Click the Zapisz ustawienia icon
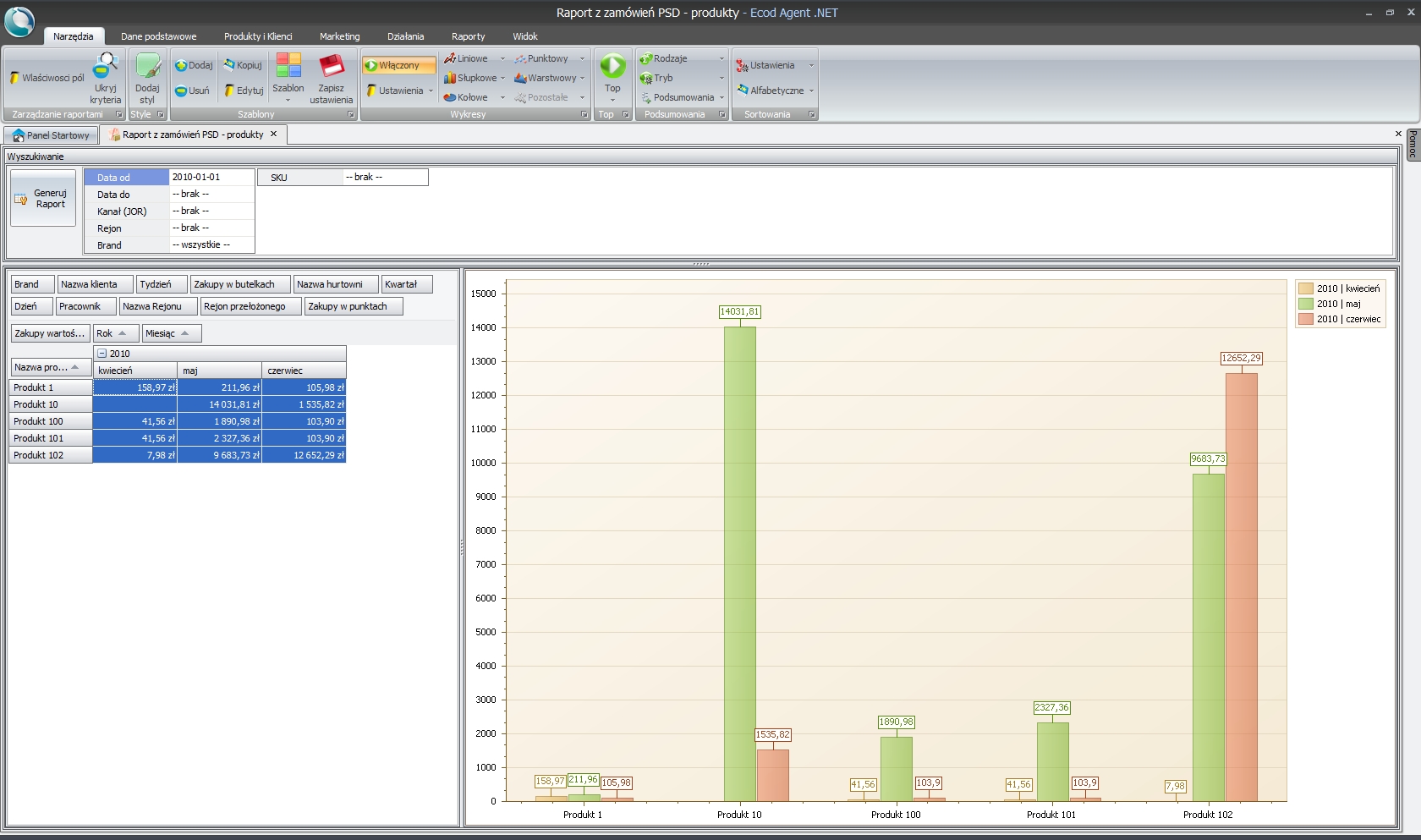Screen dimensions: 1421x840 click(x=331, y=66)
